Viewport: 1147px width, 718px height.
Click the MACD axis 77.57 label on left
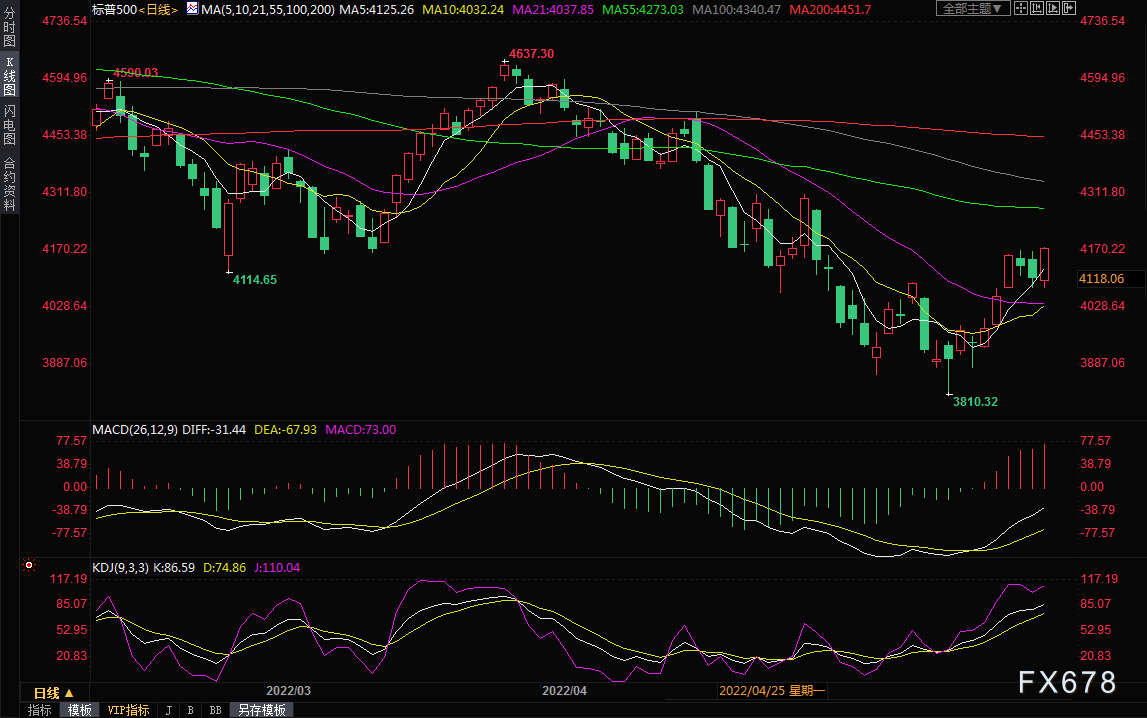click(x=72, y=441)
